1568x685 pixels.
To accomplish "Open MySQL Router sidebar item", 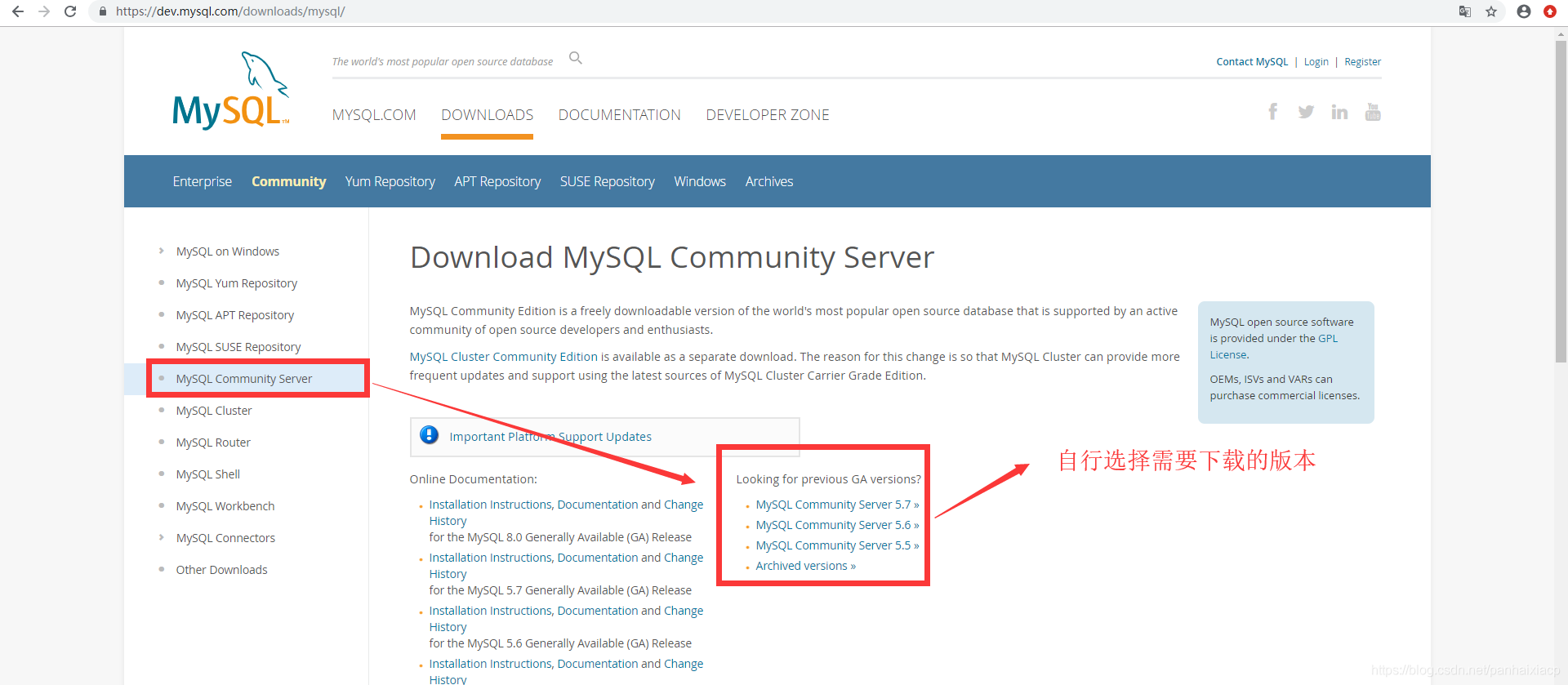I will pyautogui.click(x=212, y=443).
